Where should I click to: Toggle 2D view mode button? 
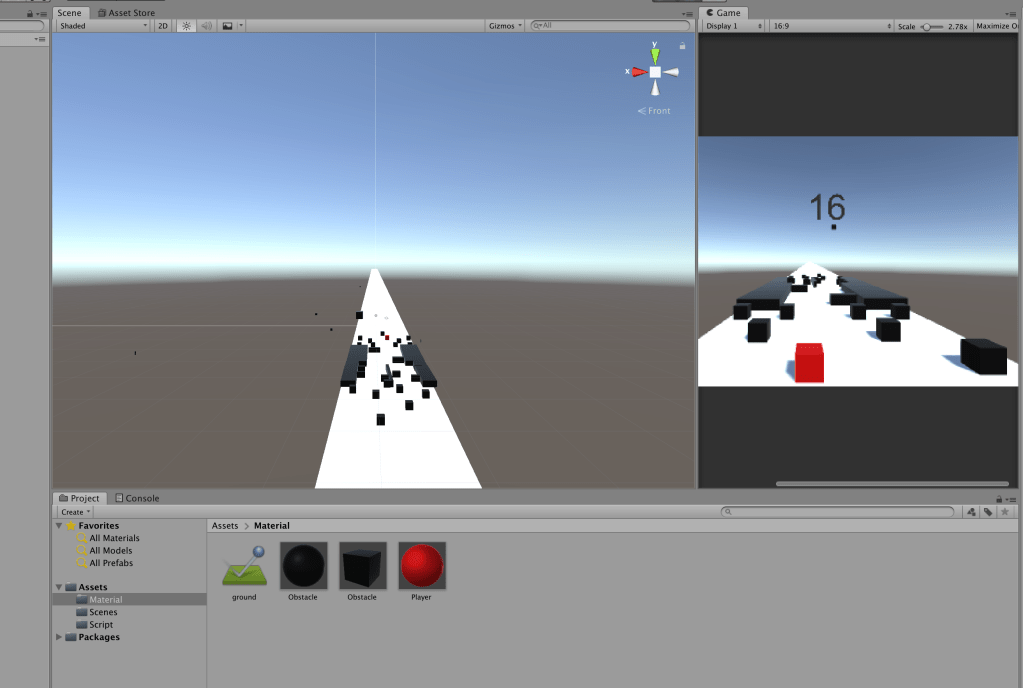162,26
